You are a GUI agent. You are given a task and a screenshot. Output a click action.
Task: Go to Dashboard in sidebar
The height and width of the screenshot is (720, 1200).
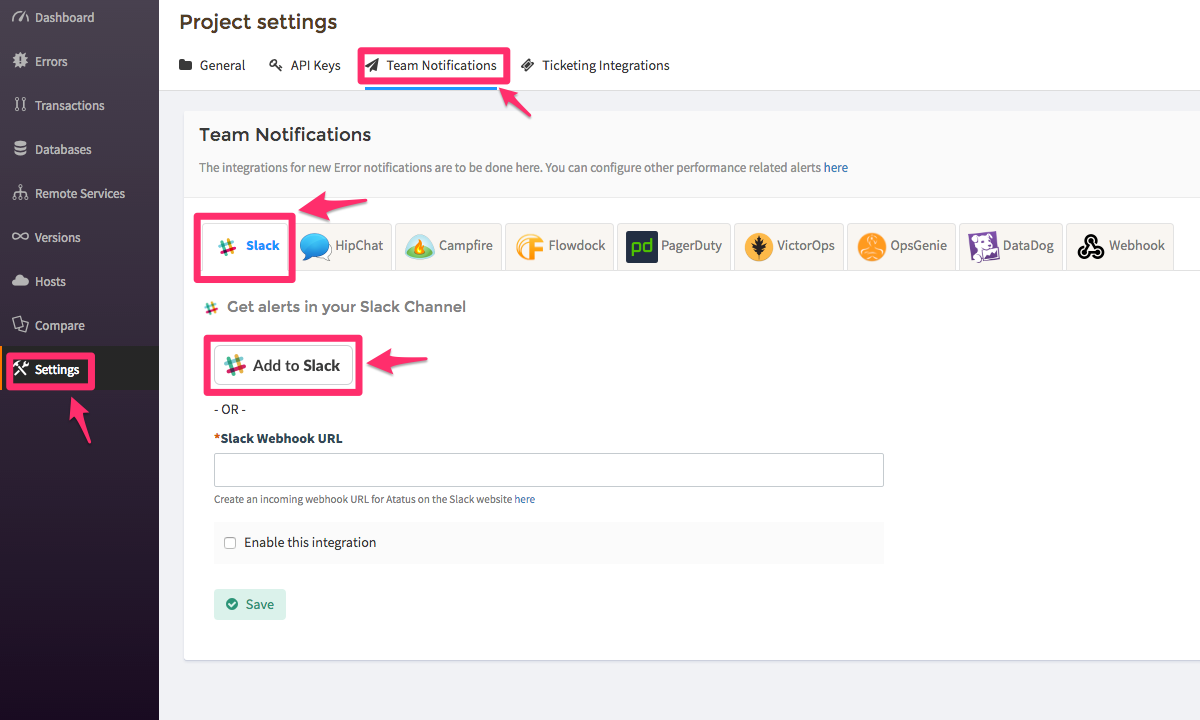point(79,17)
